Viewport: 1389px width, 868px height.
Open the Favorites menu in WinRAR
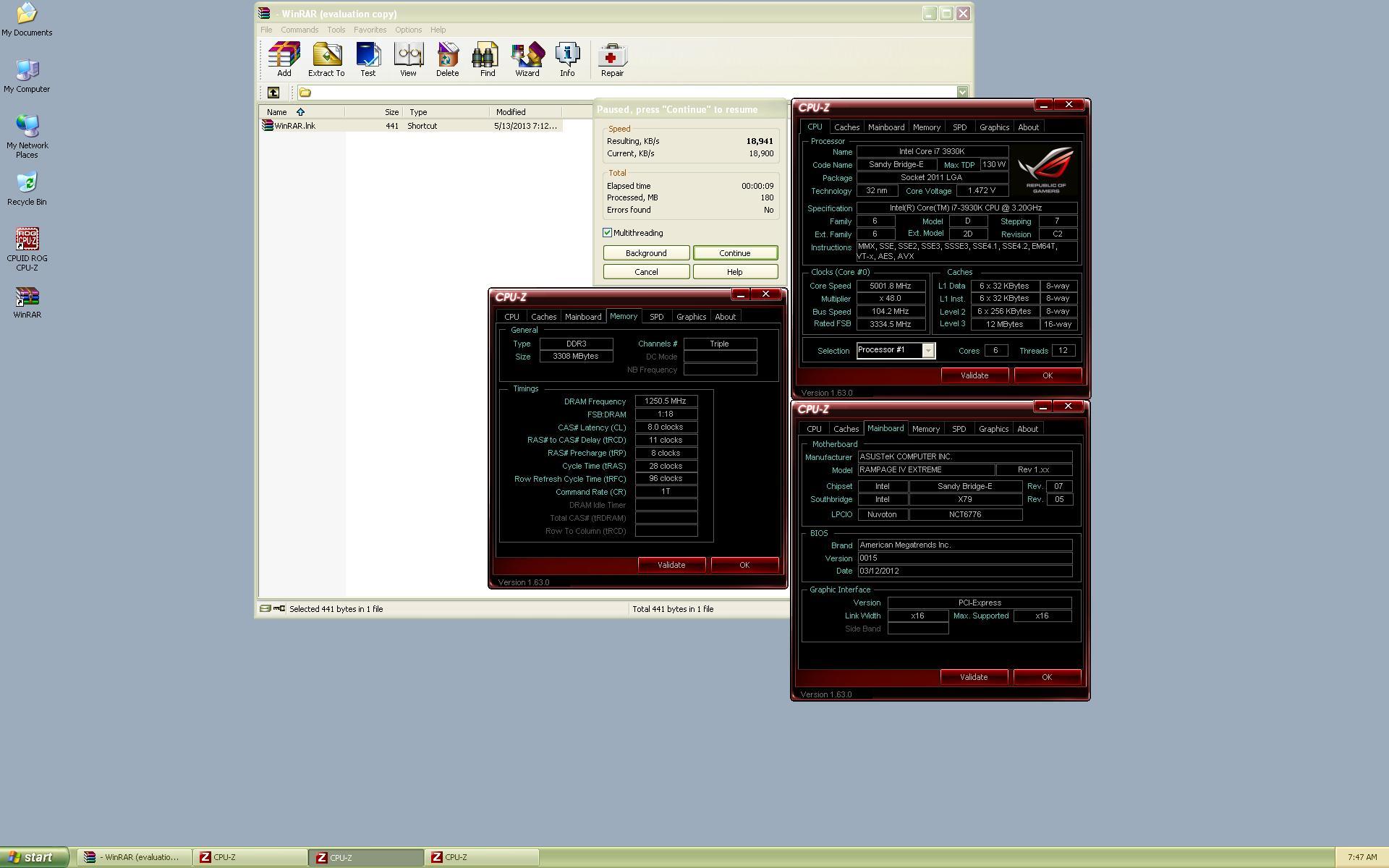[x=370, y=30]
